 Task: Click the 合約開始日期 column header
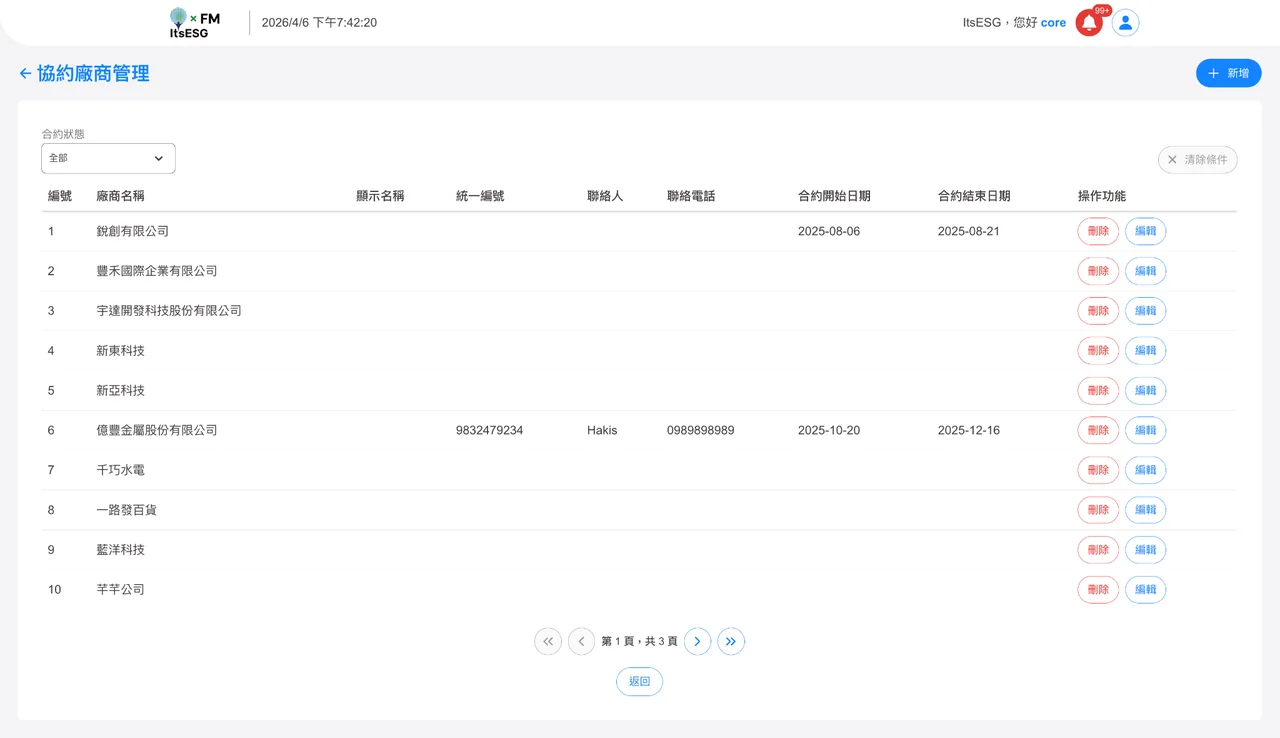(834, 196)
